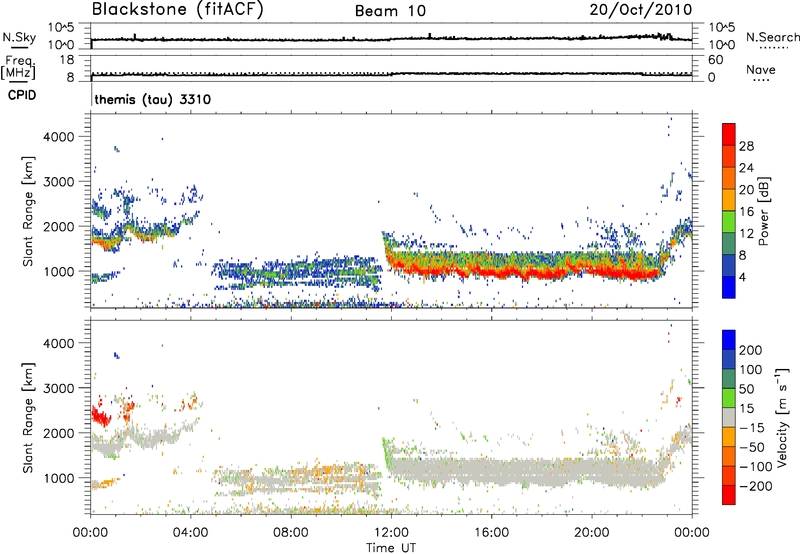800x554 pixels.
Task: Click the gray -15 to 15 Velocity segment
Action: tap(729, 417)
